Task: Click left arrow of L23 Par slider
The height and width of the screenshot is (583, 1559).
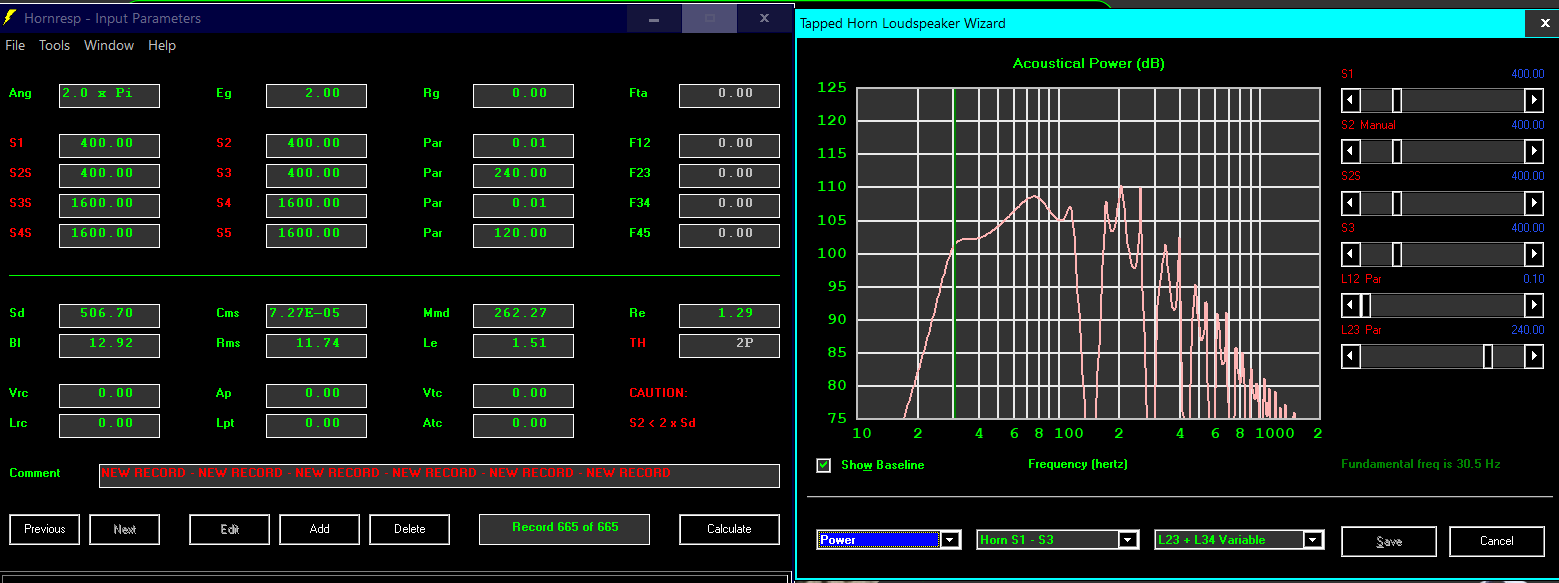Action: [x=1351, y=356]
